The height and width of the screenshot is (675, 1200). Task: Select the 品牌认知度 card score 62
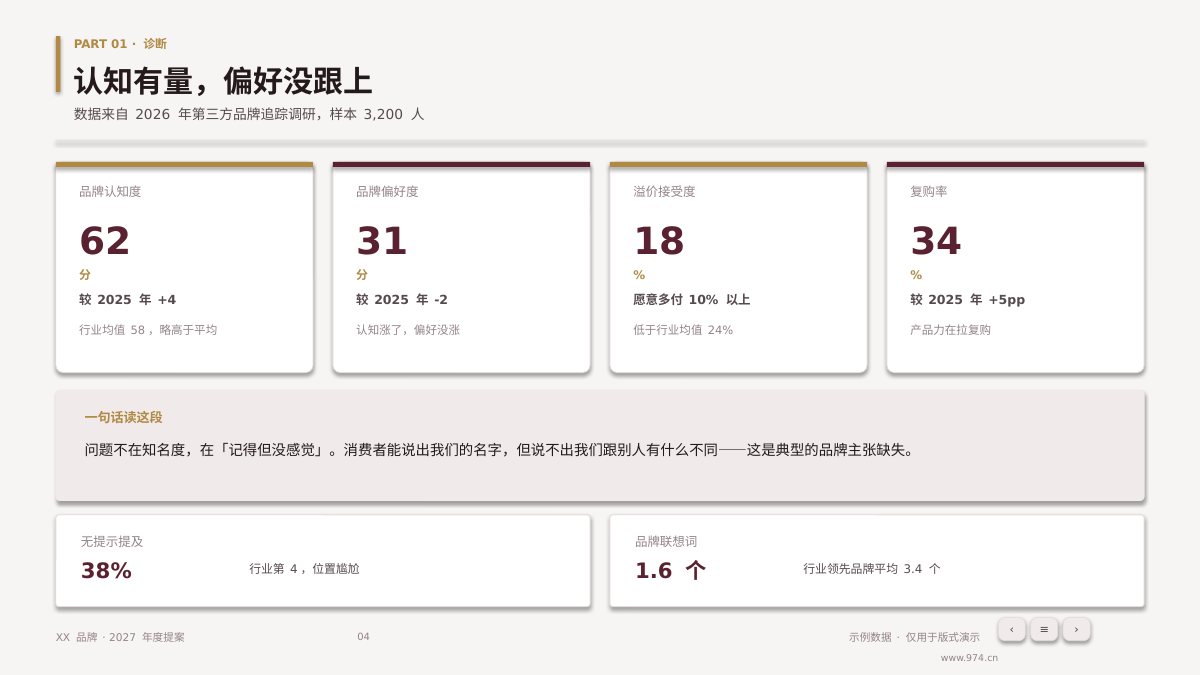[105, 241]
